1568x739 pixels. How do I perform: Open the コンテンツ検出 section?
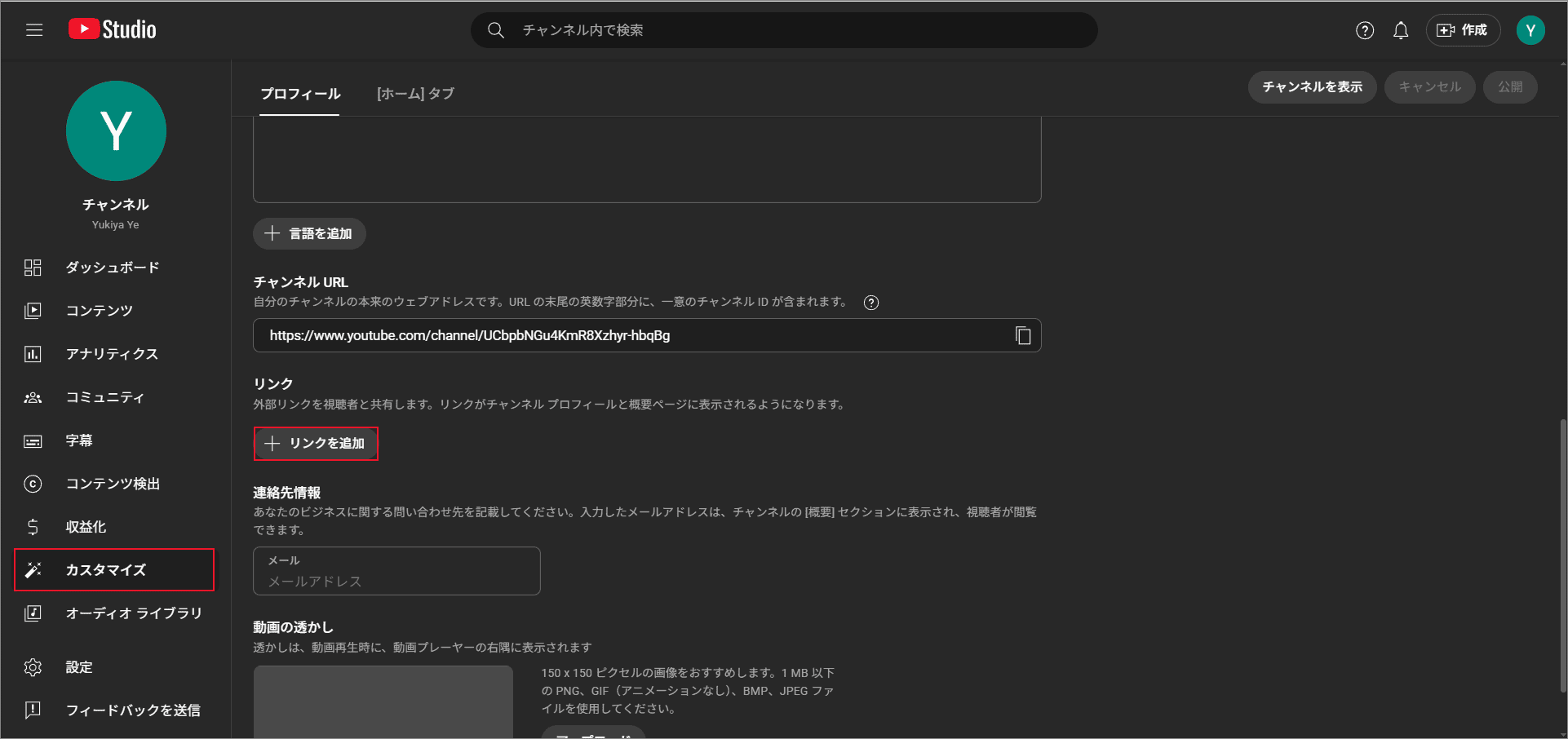[113, 484]
